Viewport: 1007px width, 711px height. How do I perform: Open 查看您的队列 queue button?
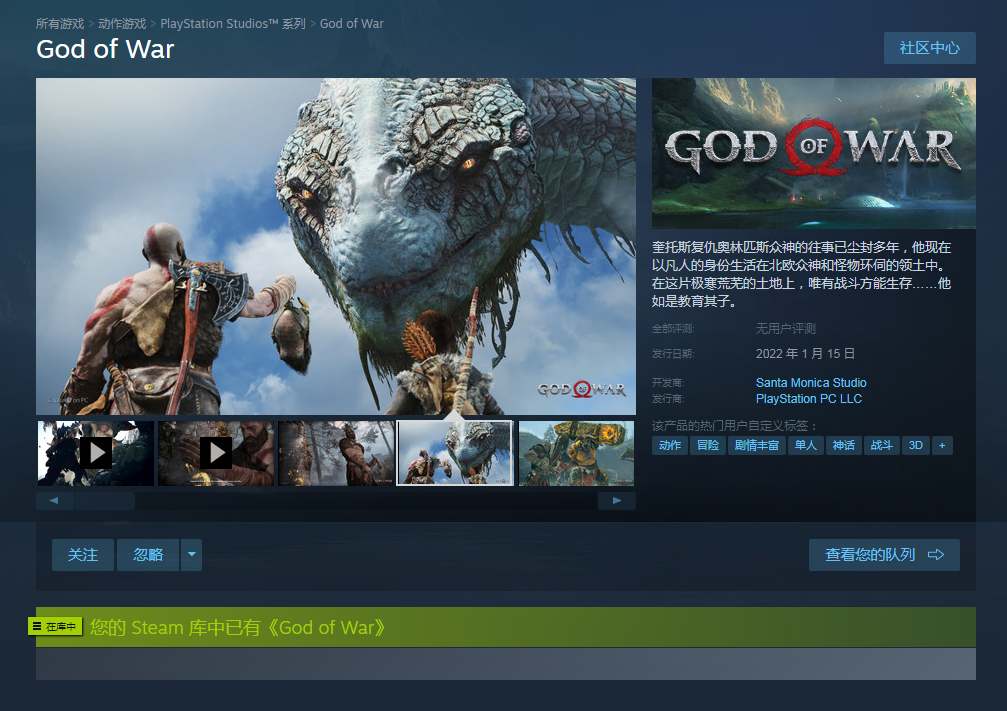884,555
